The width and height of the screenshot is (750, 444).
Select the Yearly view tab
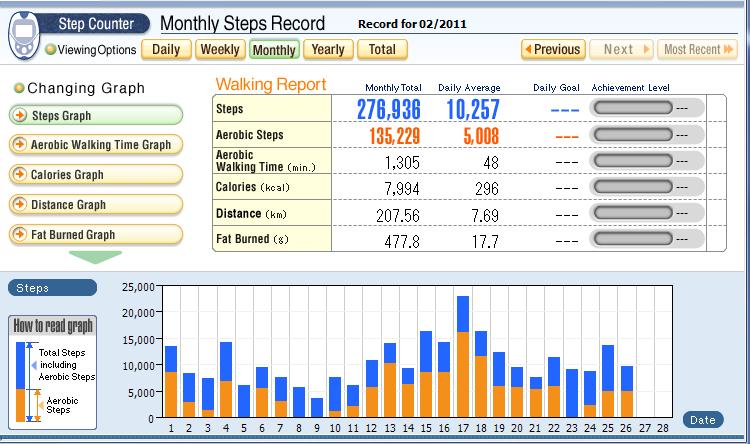[327, 49]
